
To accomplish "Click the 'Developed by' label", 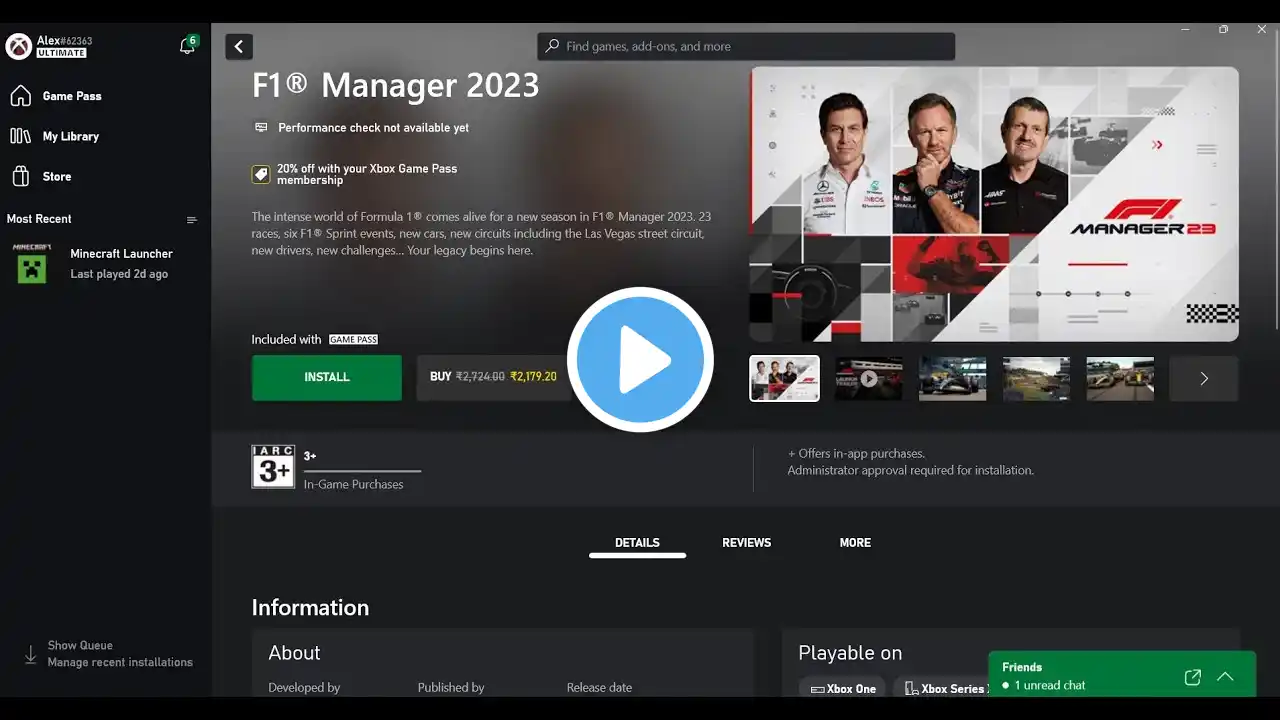I will point(304,688).
